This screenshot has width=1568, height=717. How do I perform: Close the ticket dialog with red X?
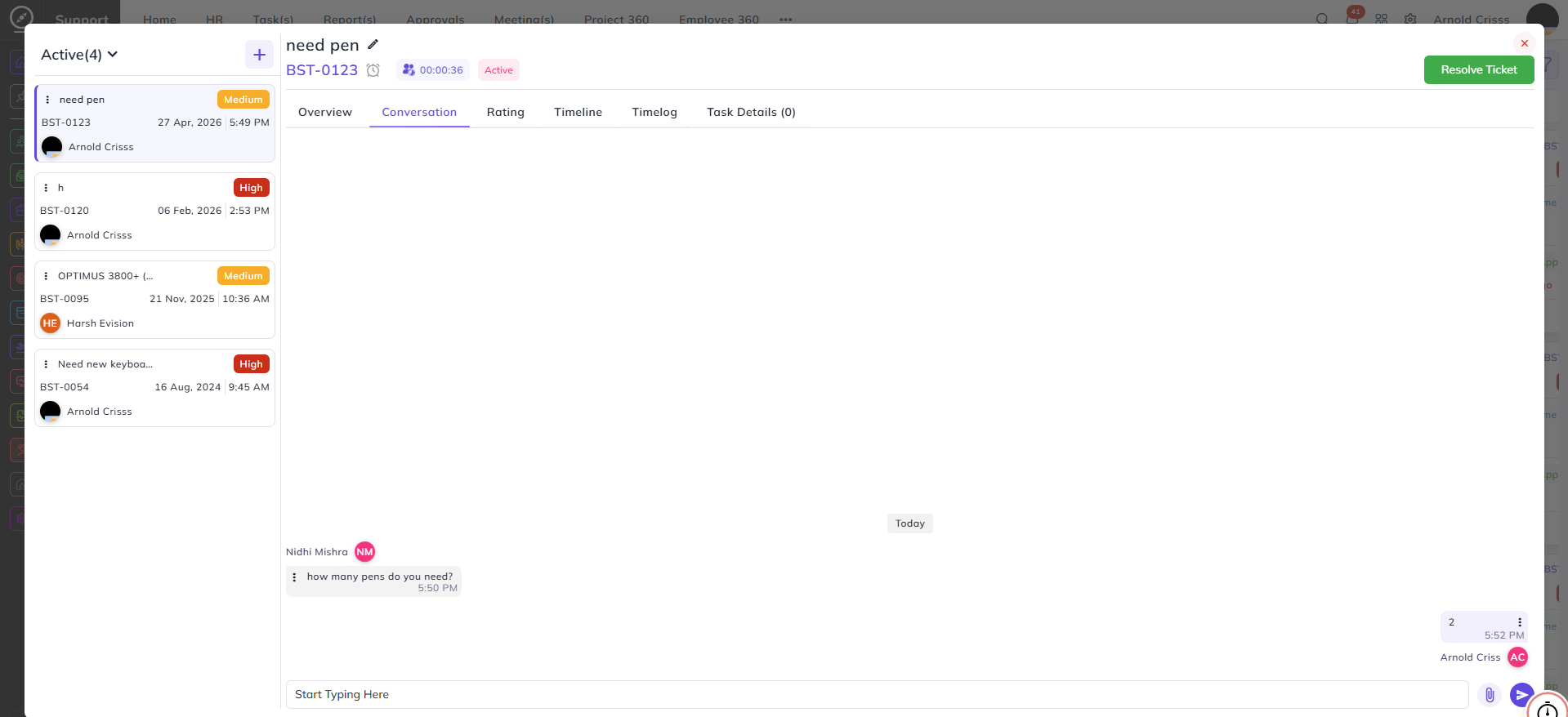1524,43
